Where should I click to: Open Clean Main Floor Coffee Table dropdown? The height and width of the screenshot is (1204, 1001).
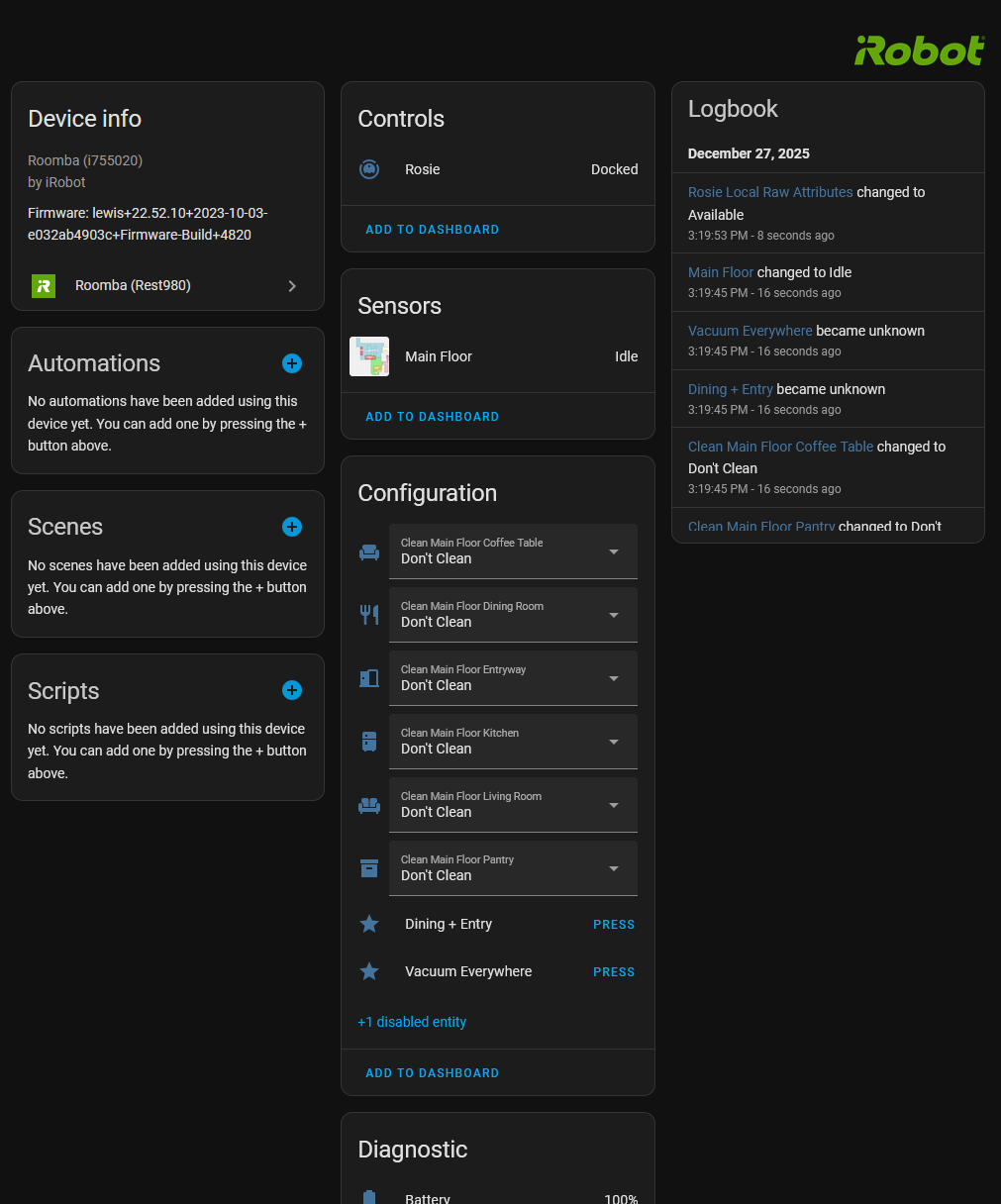coord(513,552)
